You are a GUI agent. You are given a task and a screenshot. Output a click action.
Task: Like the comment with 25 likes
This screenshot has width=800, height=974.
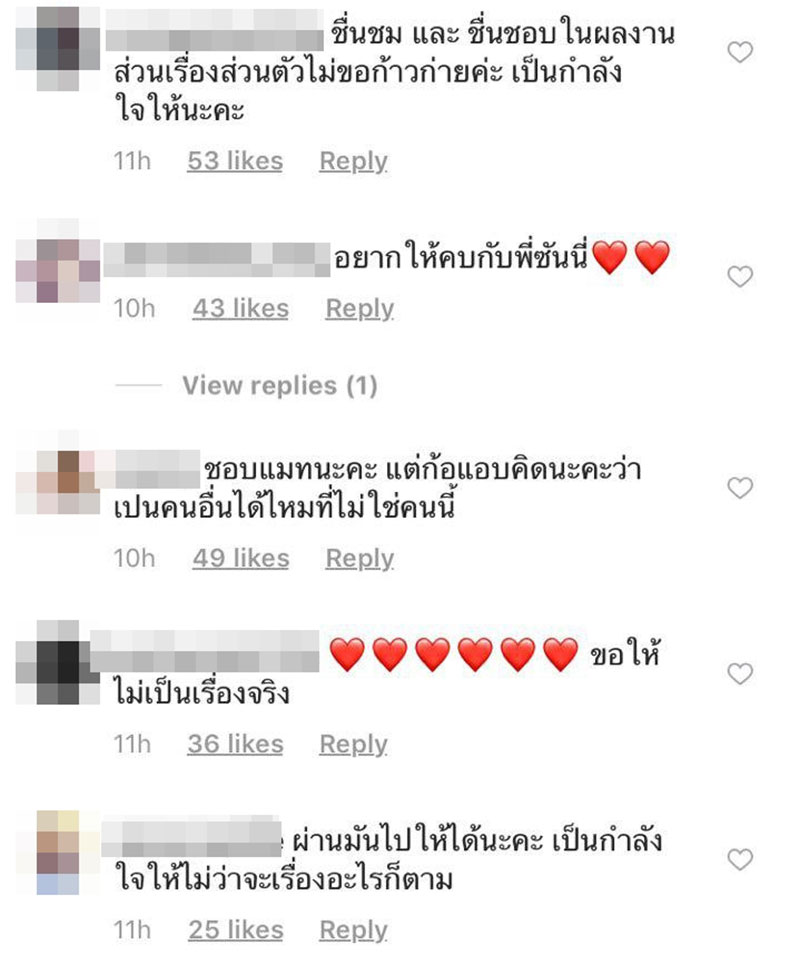click(740, 860)
